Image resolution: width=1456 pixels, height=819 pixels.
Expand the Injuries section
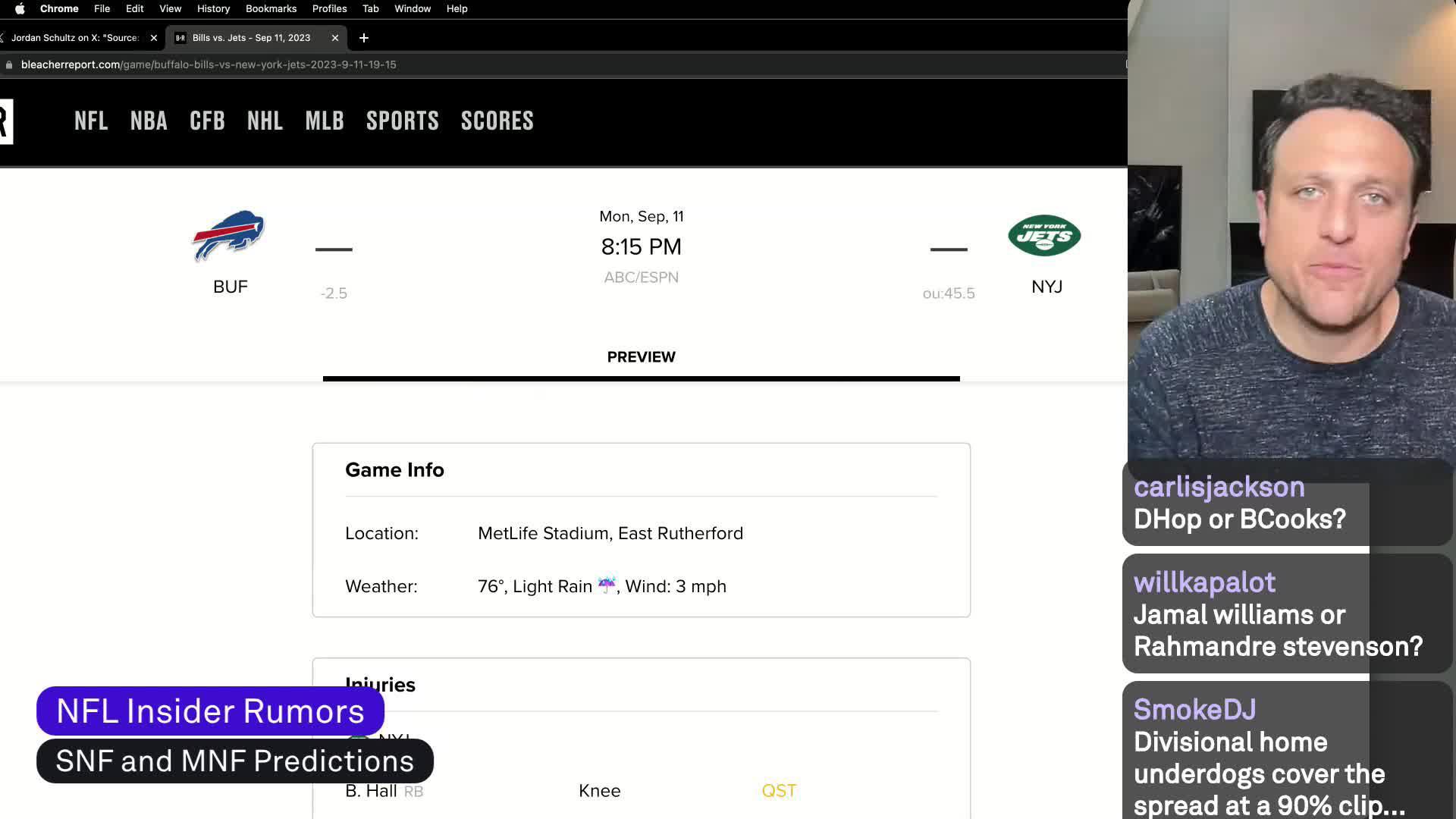(380, 684)
